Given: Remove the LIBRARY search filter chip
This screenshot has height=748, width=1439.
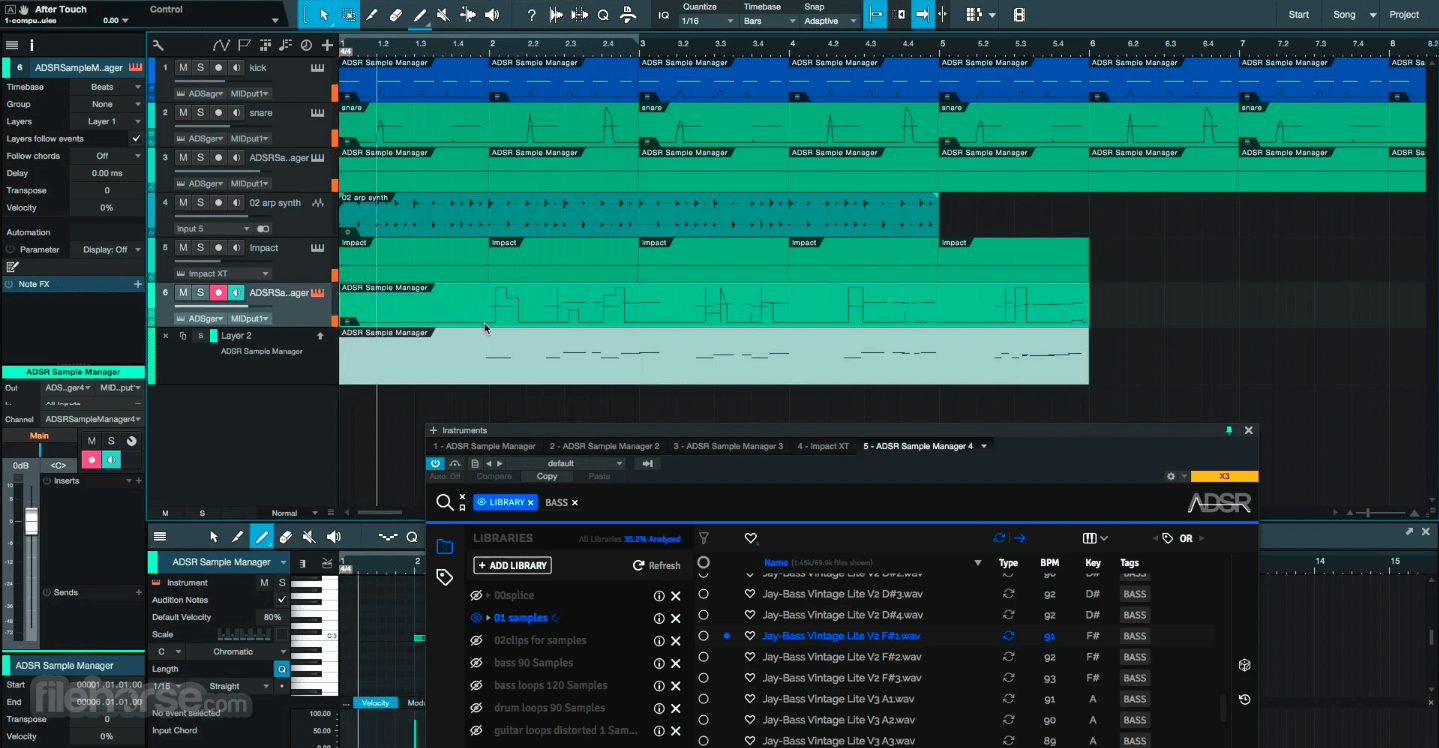Looking at the screenshot, I should click(x=530, y=503).
